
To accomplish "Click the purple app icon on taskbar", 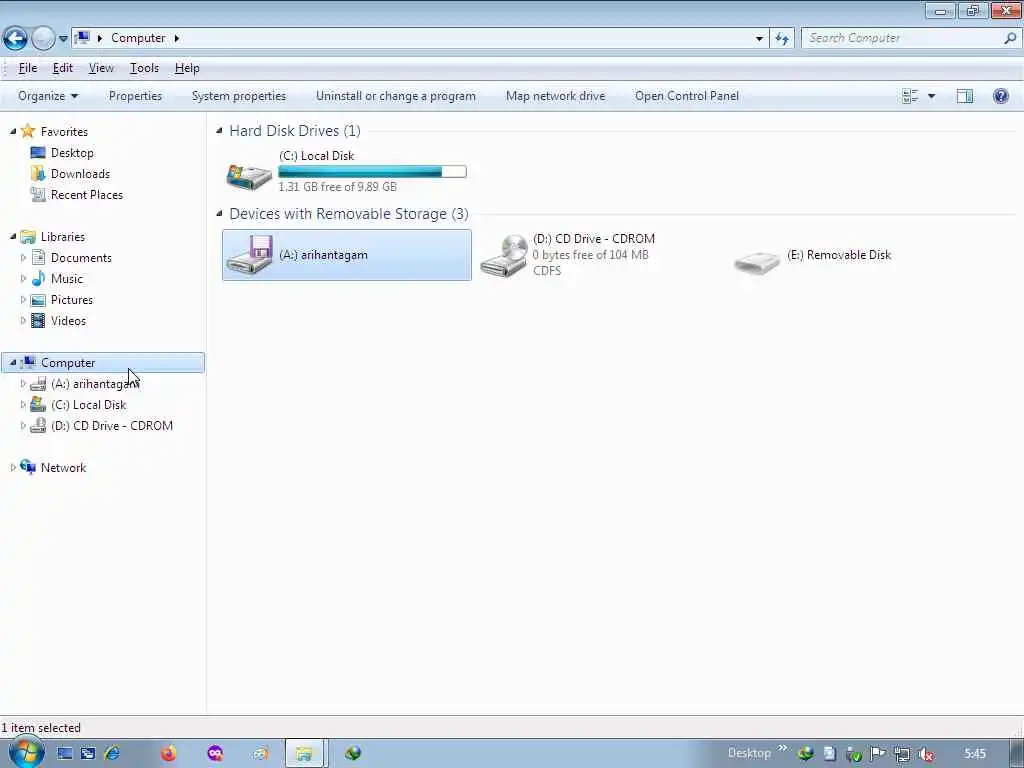I will coord(215,754).
